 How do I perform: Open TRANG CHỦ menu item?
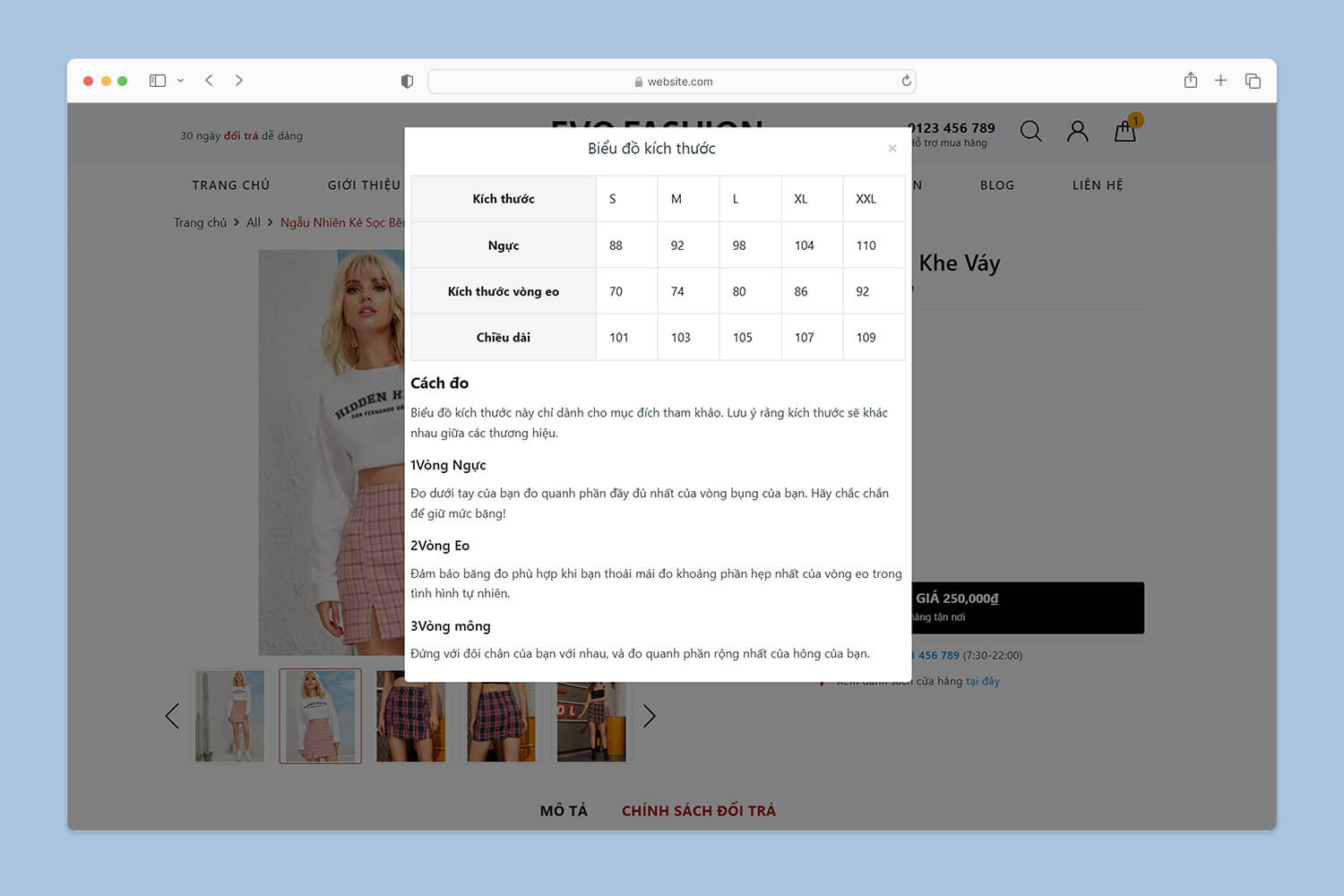point(230,185)
